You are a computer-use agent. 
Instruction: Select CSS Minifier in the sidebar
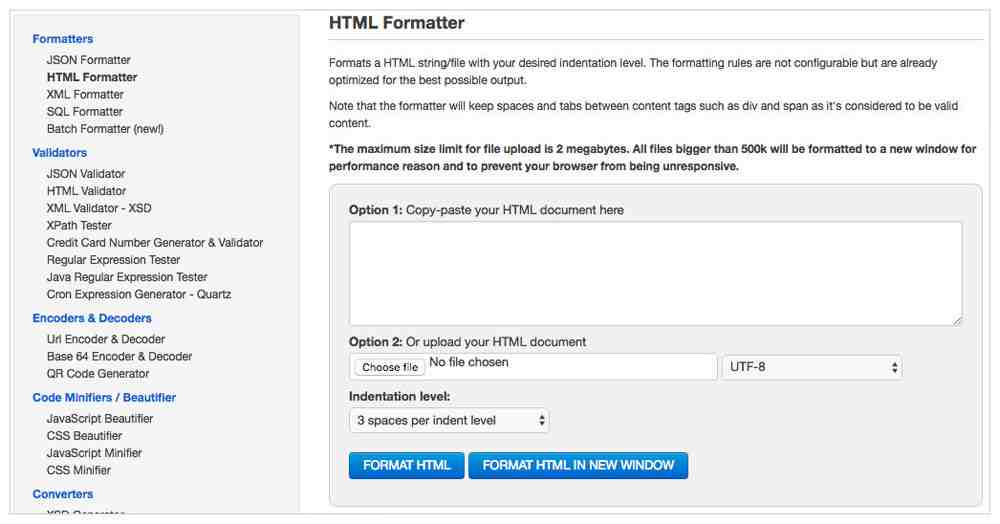(78, 470)
